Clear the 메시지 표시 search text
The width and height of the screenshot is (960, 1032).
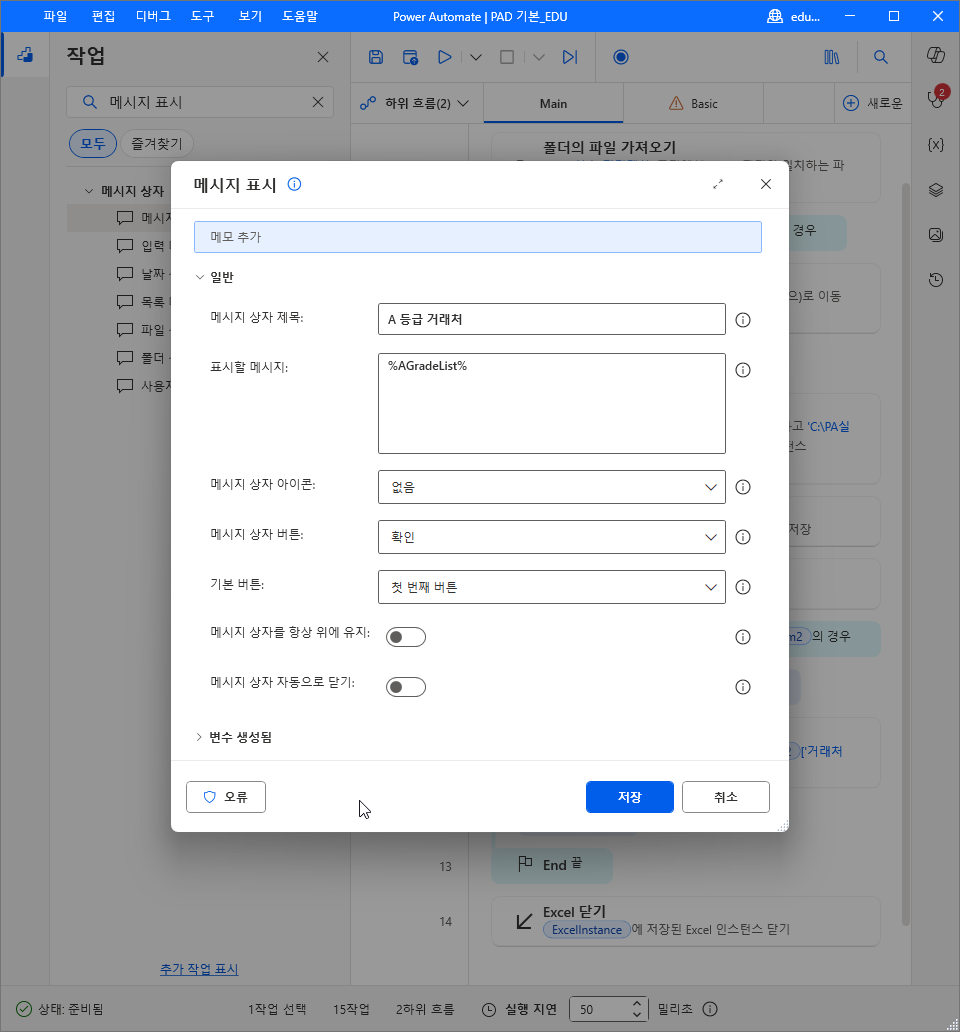(318, 102)
